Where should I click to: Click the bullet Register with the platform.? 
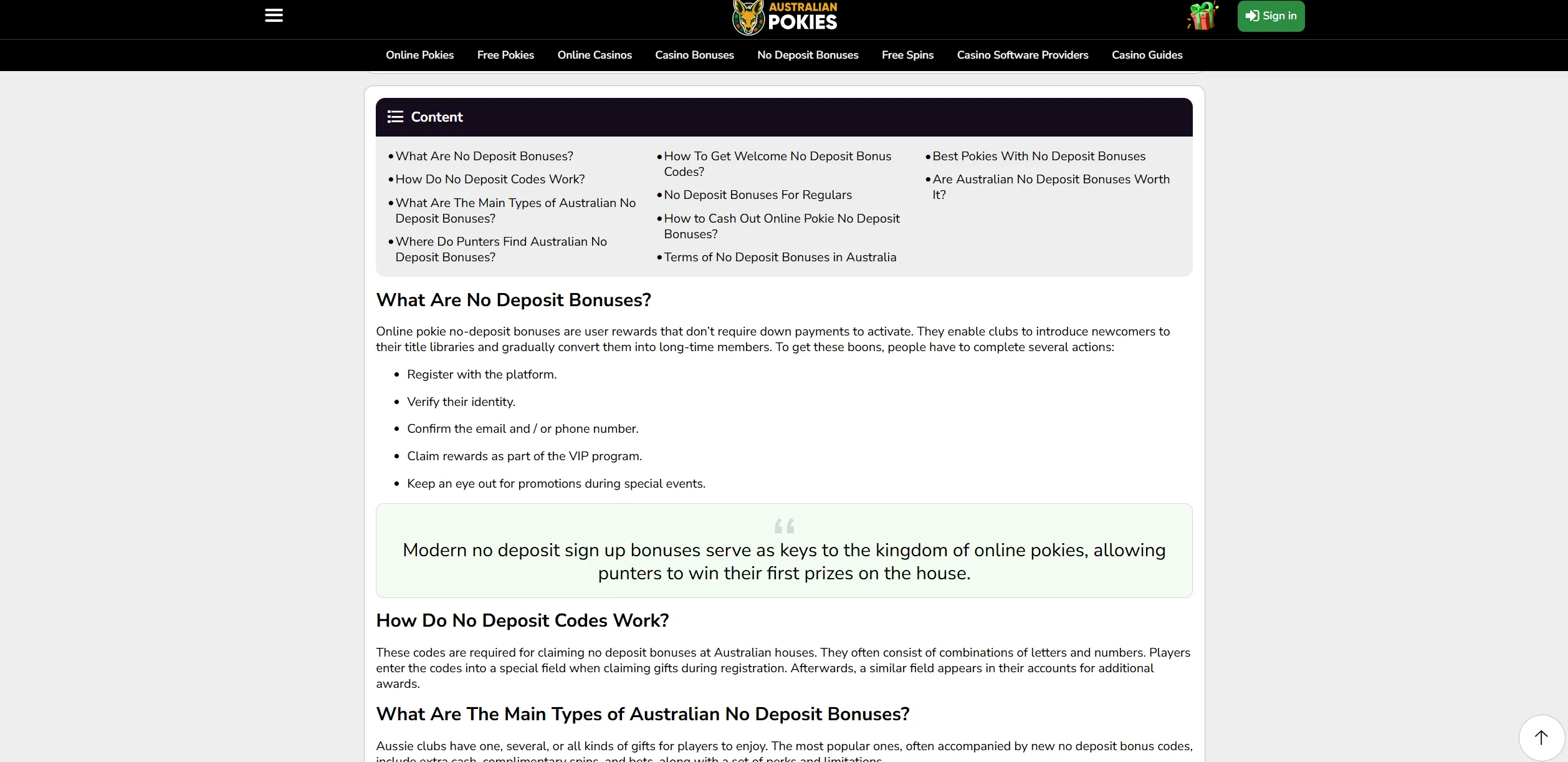481,375
